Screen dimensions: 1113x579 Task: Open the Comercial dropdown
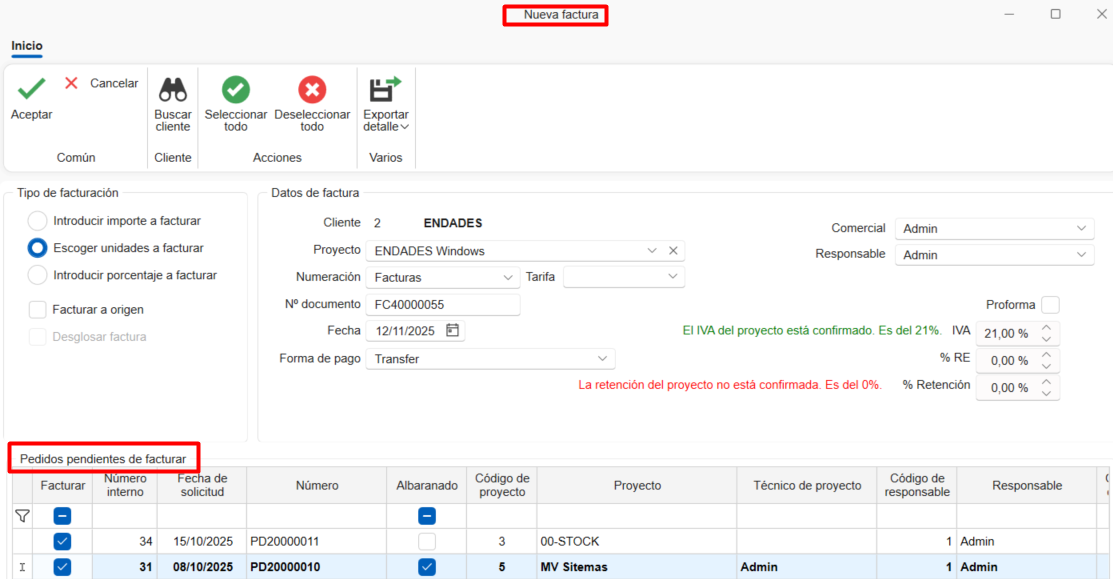point(1080,228)
